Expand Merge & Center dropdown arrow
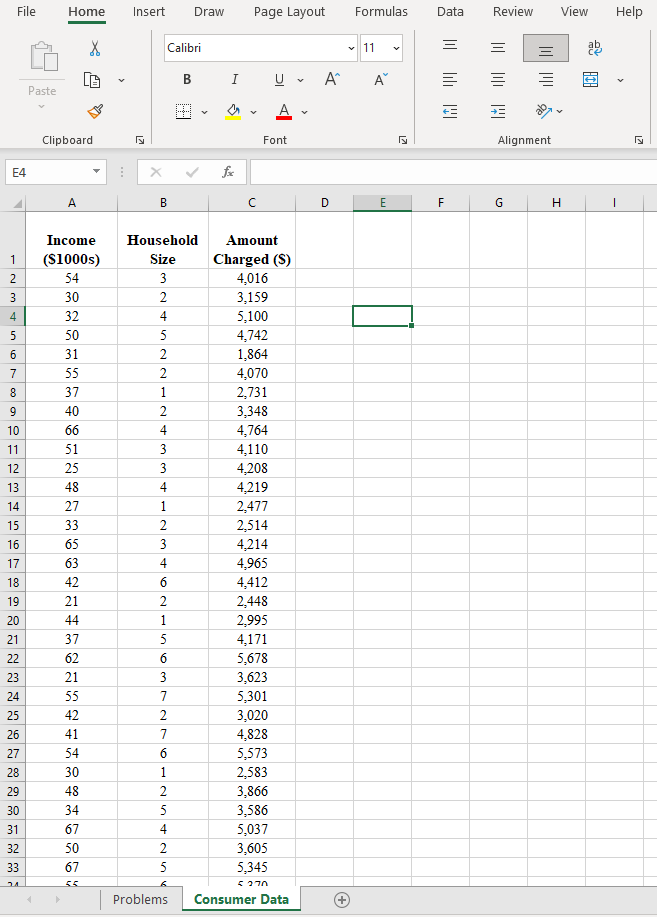The width and height of the screenshot is (657, 917). tap(620, 80)
